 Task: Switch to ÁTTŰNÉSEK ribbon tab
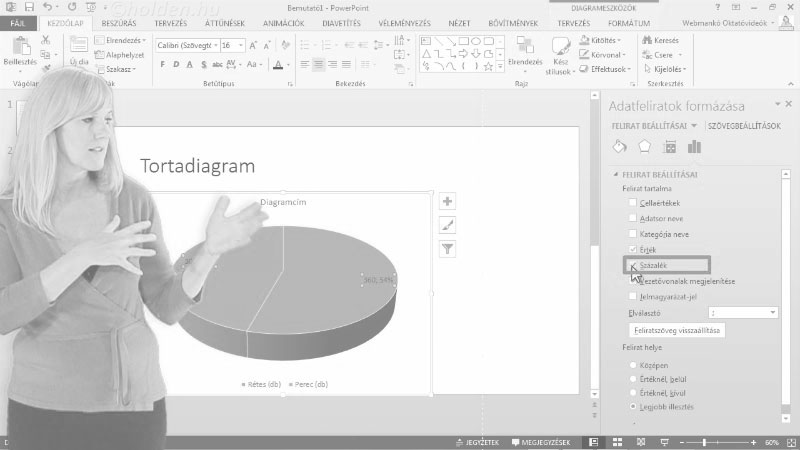click(x=224, y=23)
